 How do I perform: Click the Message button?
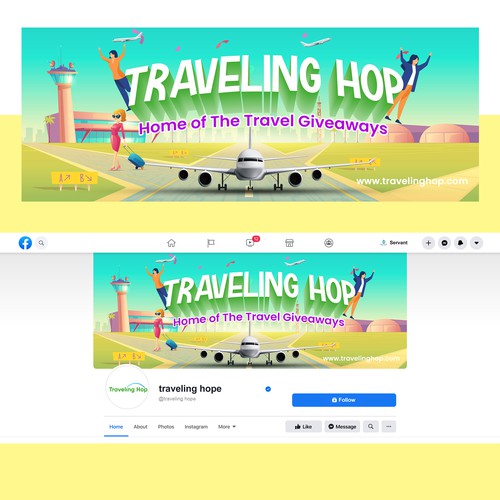(342, 426)
